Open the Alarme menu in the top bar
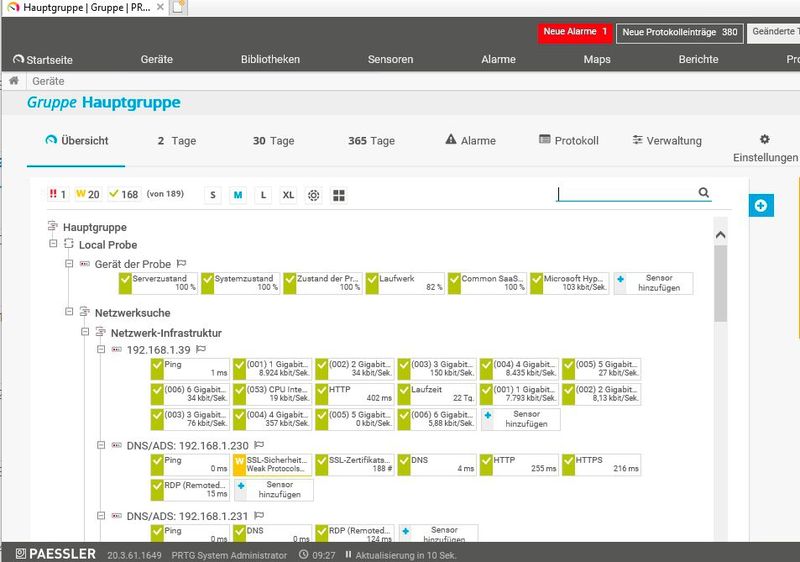 click(x=498, y=59)
